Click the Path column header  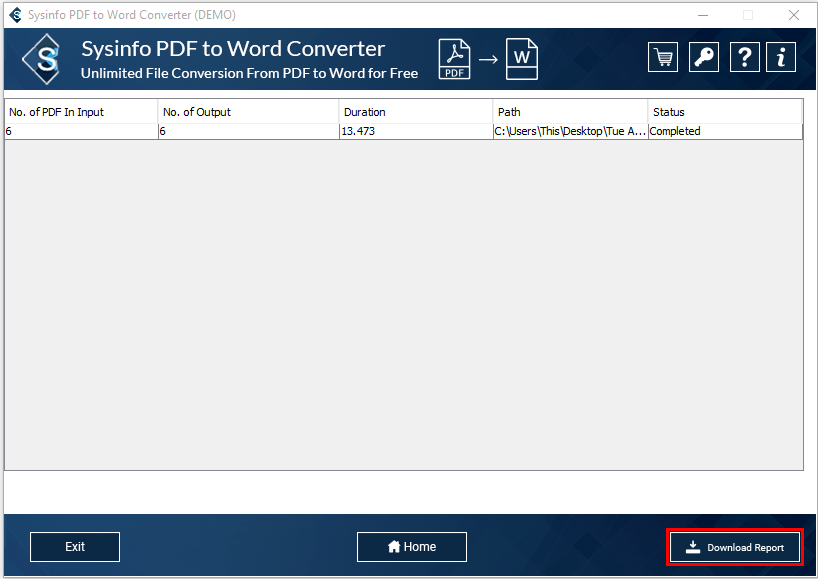coord(570,112)
